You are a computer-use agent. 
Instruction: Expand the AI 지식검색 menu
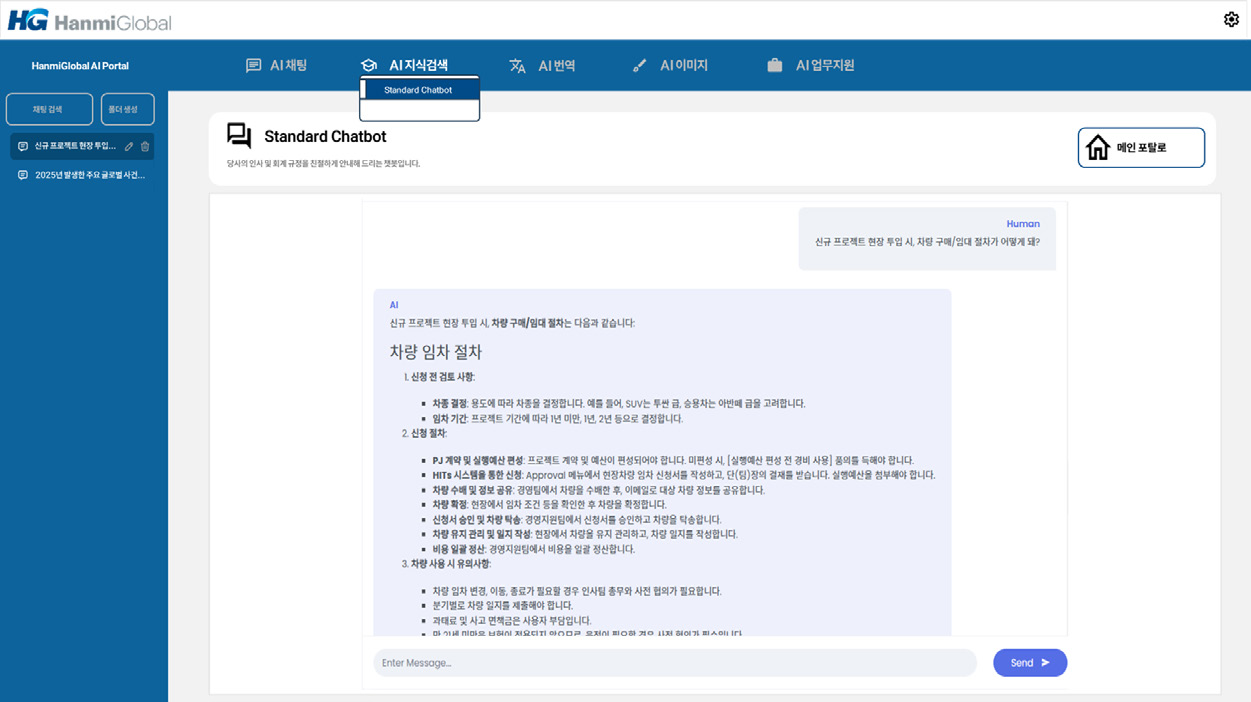(418, 66)
